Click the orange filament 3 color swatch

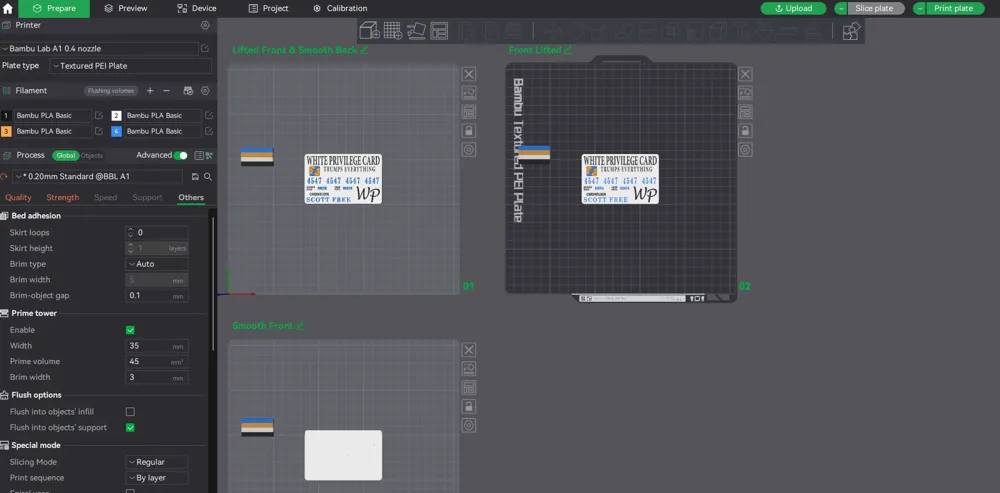(7, 131)
